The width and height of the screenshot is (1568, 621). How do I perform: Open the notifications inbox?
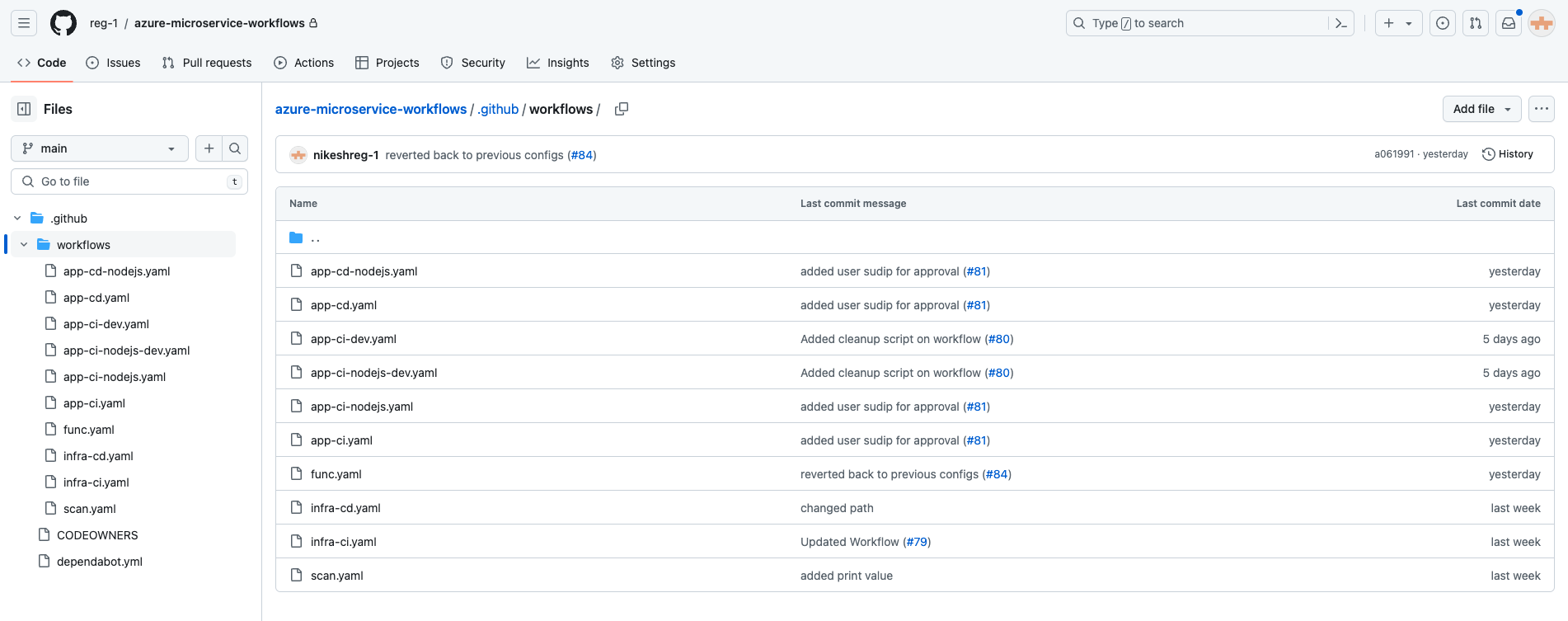(x=1509, y=23)
